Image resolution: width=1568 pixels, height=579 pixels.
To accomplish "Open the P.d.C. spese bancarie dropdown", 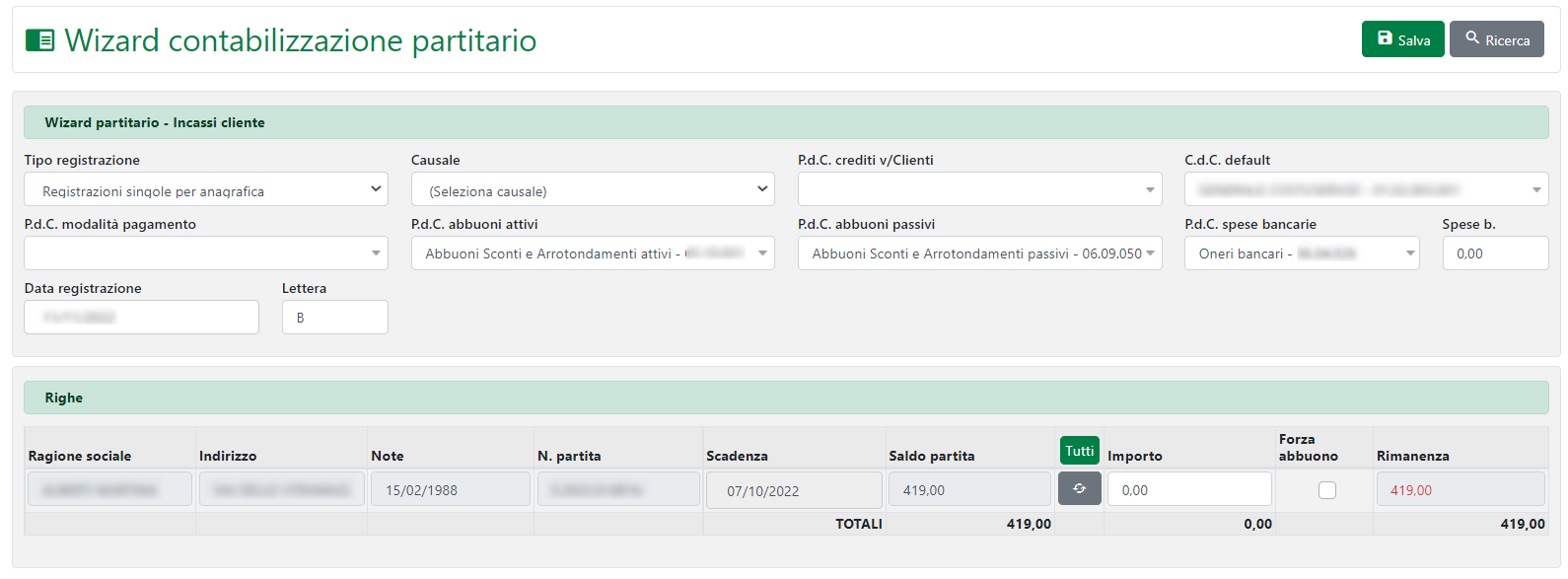I will point(1301,253).
